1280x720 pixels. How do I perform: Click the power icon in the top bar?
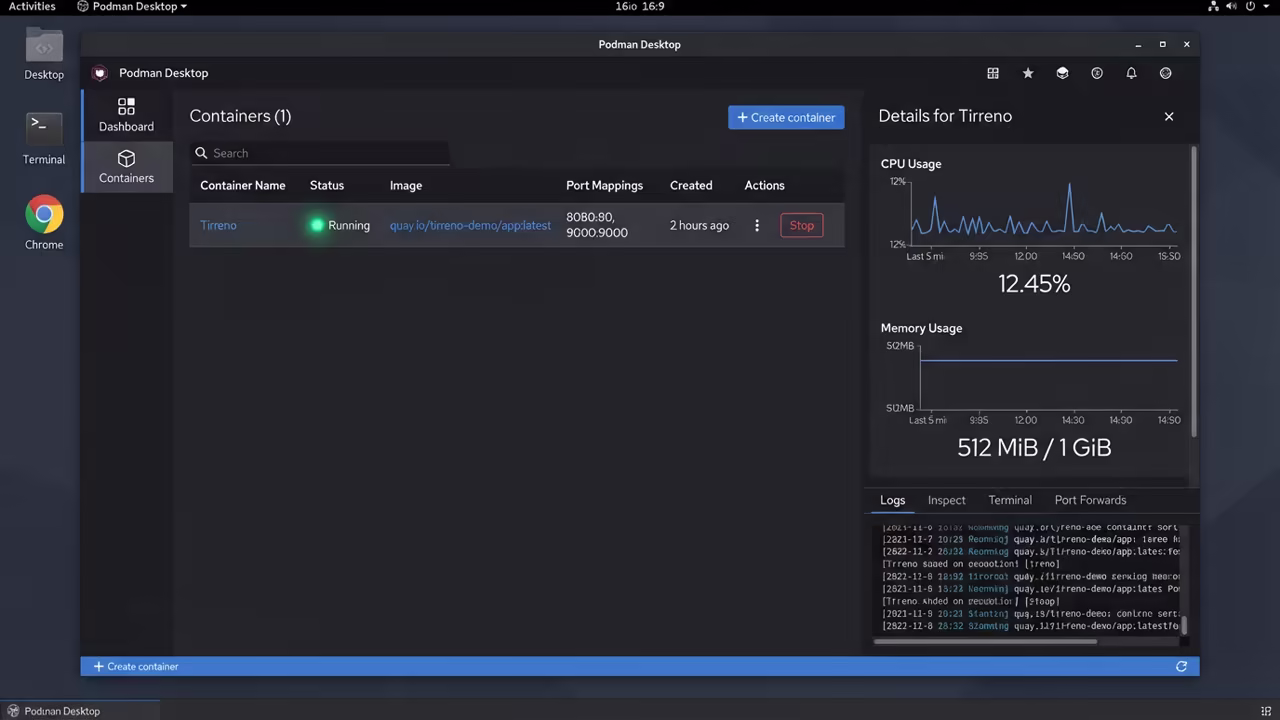pos(1251,6)
